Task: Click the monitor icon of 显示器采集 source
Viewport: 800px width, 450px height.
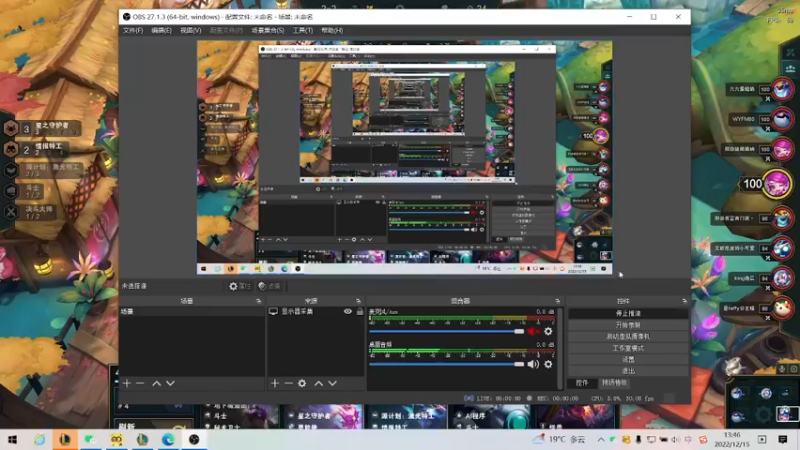Action: 273,311
